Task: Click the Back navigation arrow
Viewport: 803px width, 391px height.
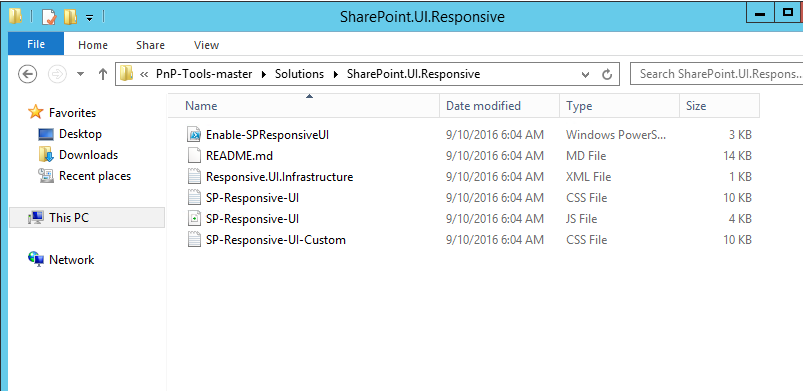Action: point(27,74)
